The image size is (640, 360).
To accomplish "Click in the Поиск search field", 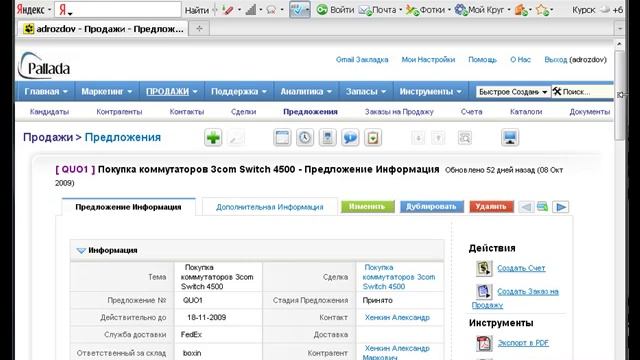I will pos(586,92).
